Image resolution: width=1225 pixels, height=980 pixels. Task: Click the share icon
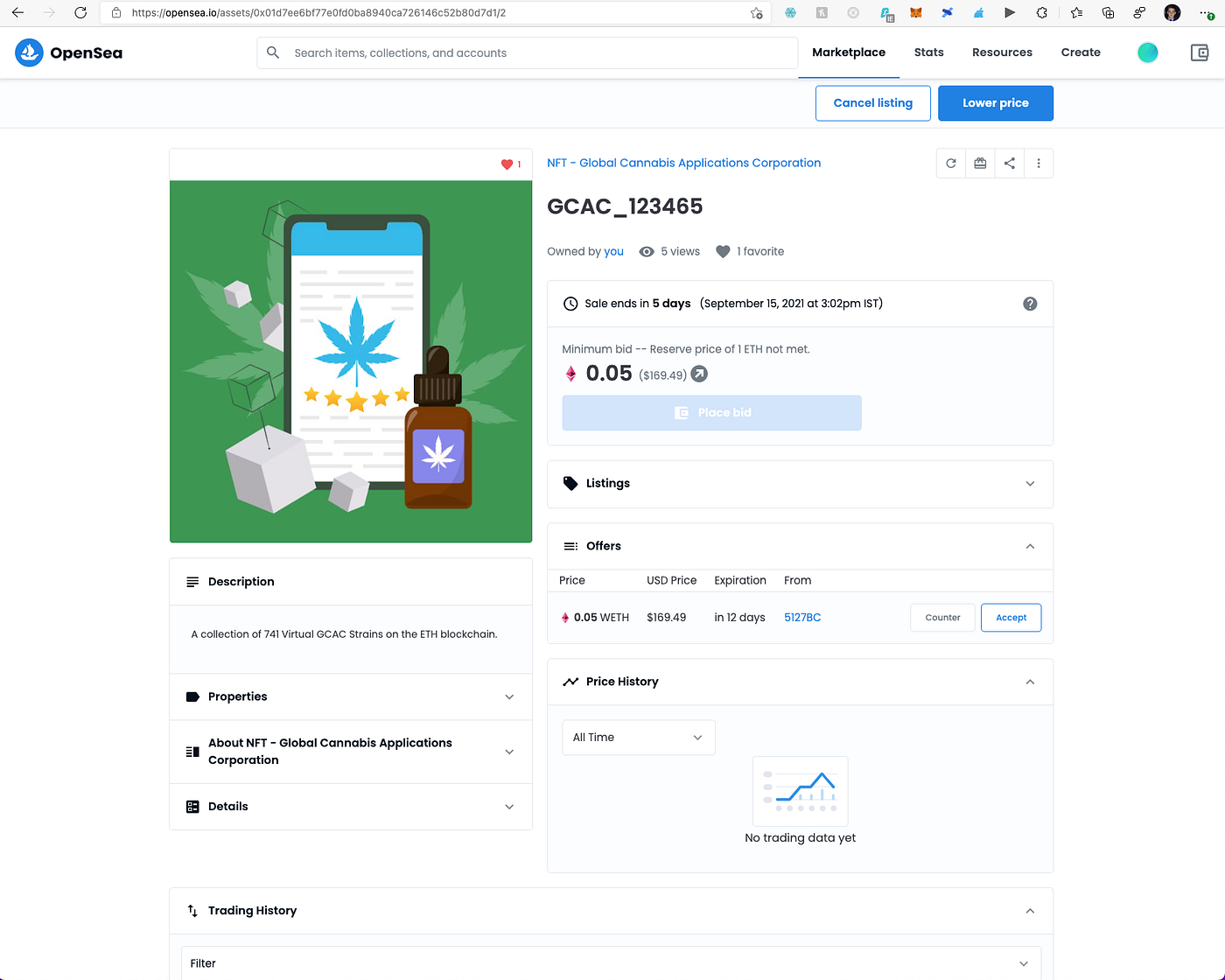pyautogui.click(x=1009, y=163)
